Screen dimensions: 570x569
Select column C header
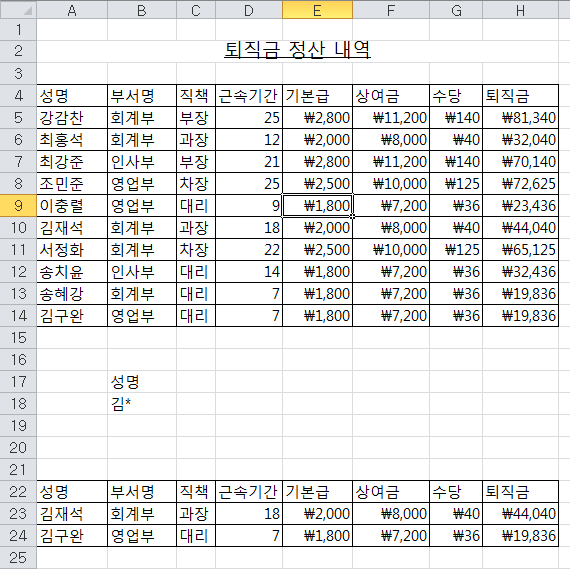tap(196, 10)
